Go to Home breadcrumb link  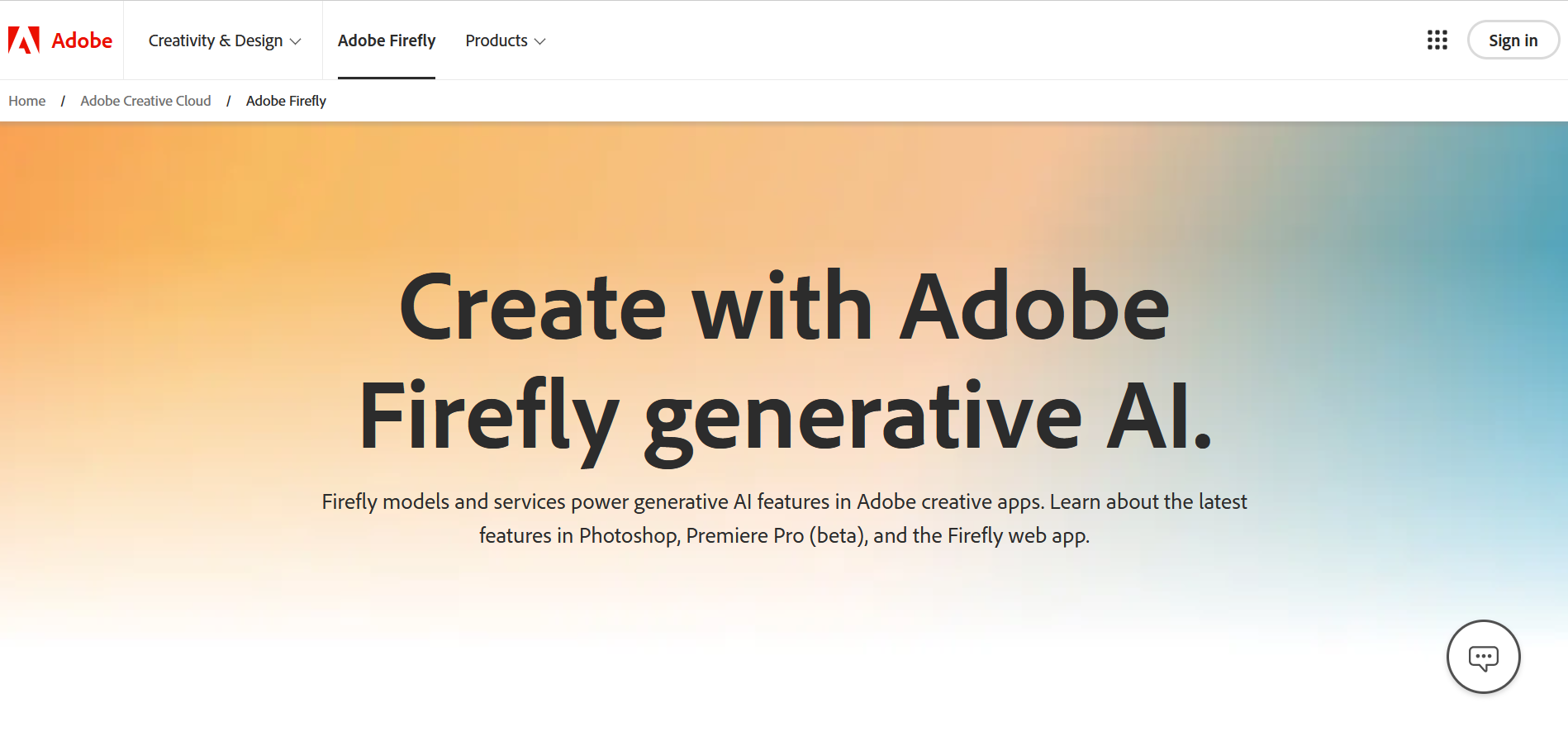tap(27, 101)
